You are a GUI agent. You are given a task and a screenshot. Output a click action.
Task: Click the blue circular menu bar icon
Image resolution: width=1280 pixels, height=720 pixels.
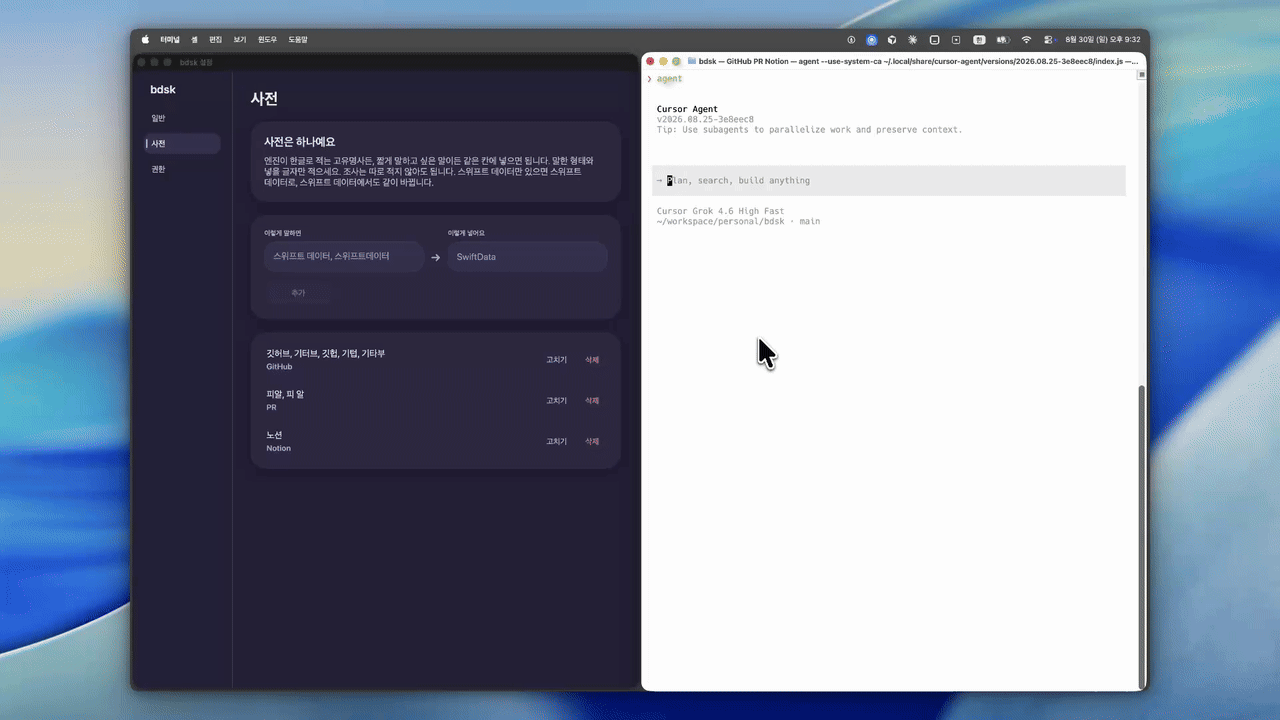[871, 40]
